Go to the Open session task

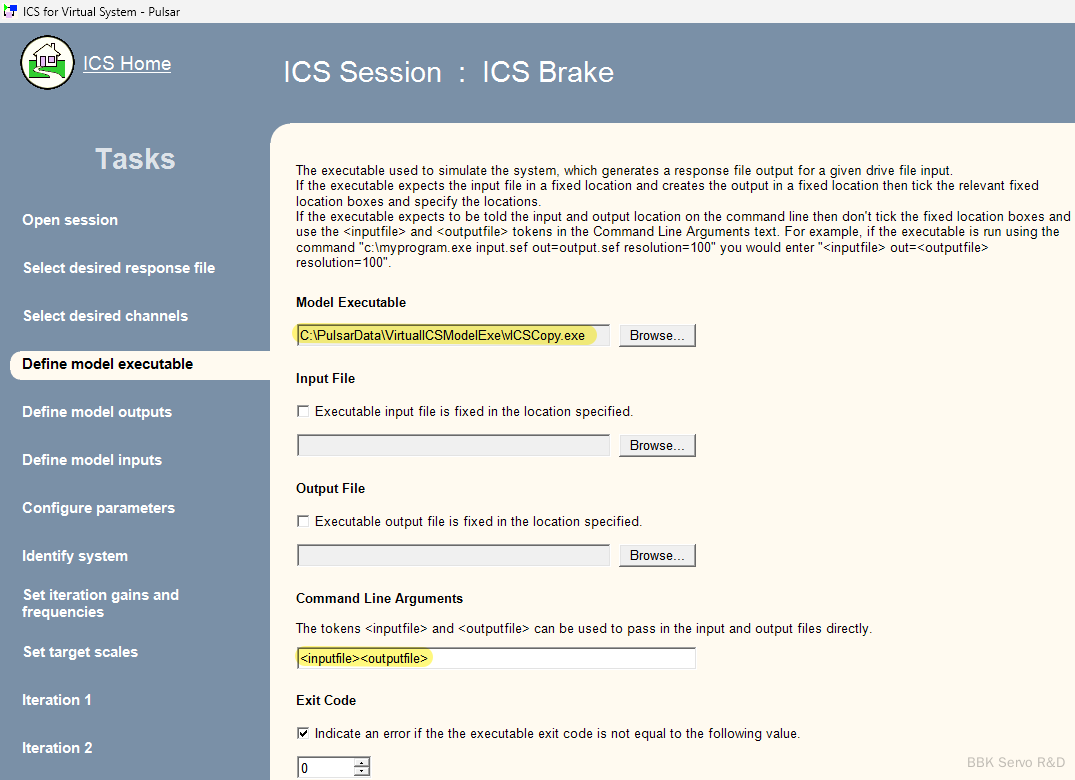70,220
